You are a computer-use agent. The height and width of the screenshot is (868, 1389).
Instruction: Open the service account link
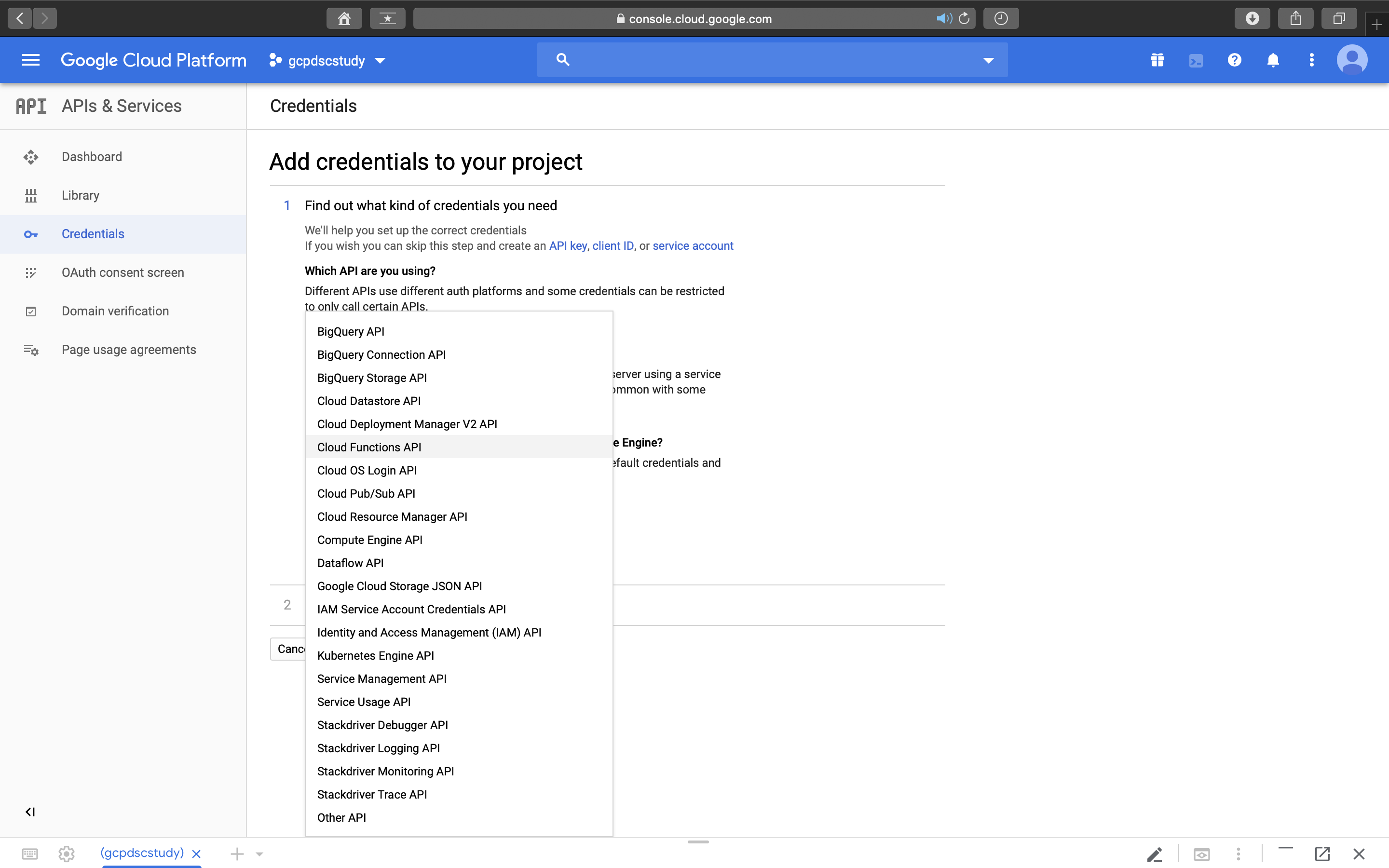(692, 246)
